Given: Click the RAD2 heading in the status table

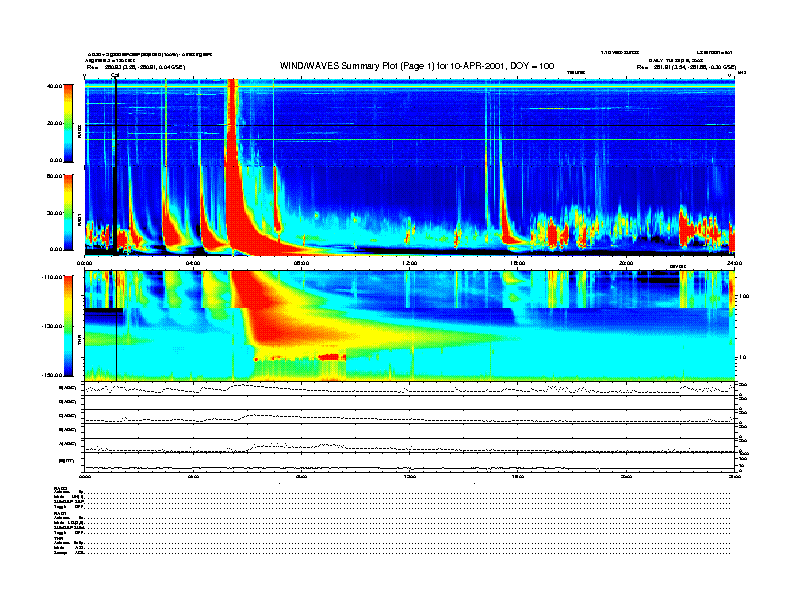Looking at the screenshot, I should click(x=60, y=488).
